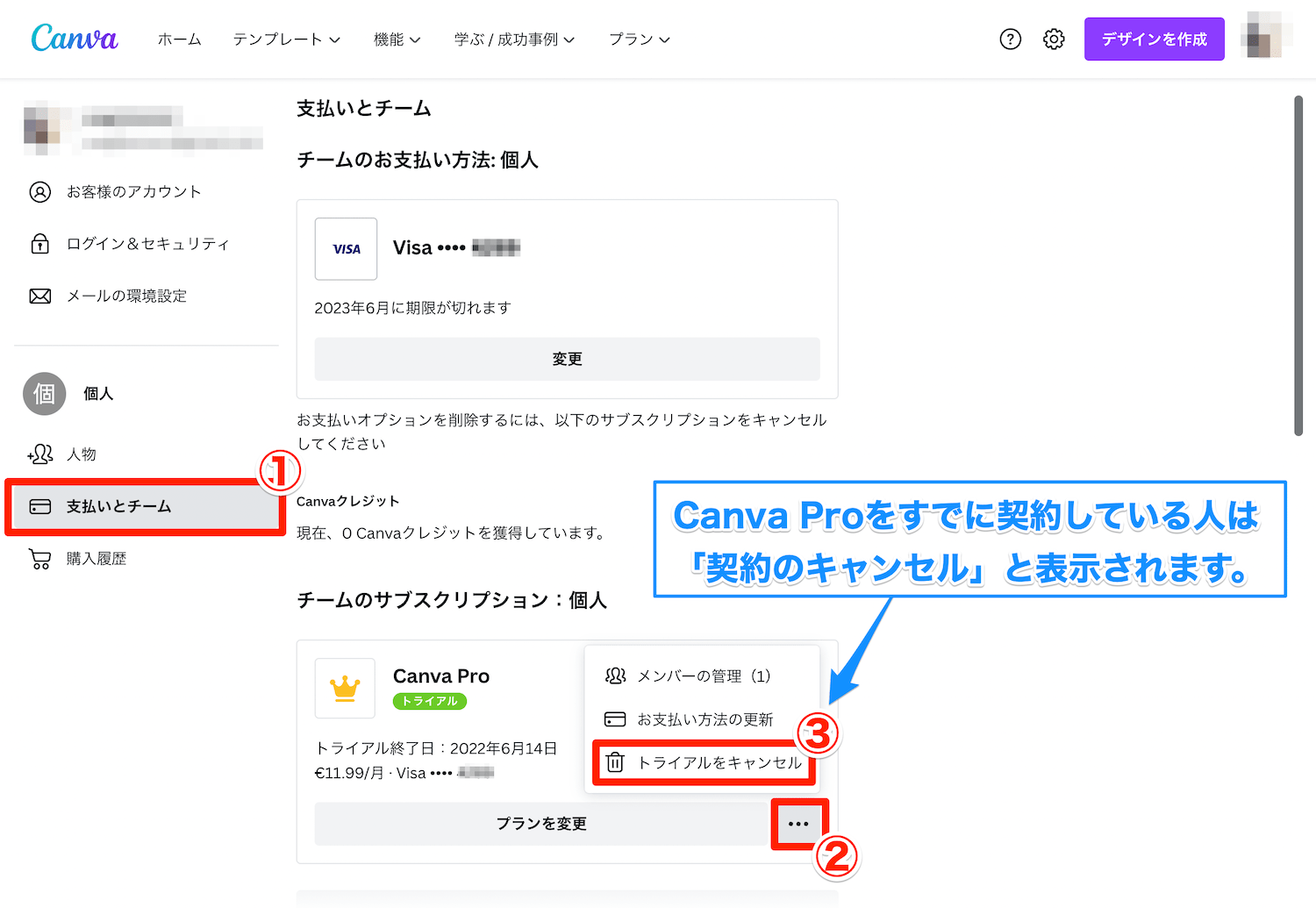Click the トライアル green badge
The height and width of the screenshot is (908, 1316).
(430, 701)
